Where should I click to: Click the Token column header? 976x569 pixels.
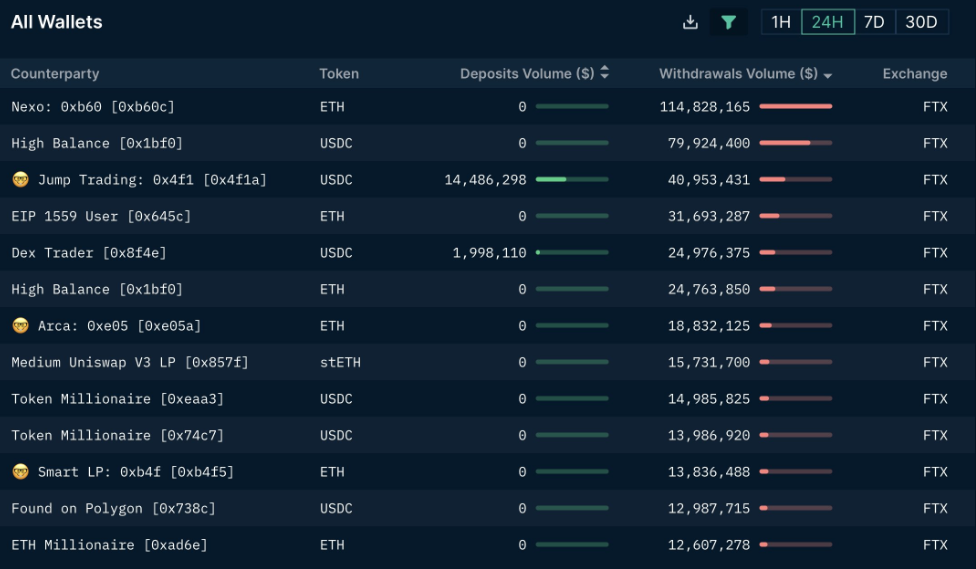[339, 73]
